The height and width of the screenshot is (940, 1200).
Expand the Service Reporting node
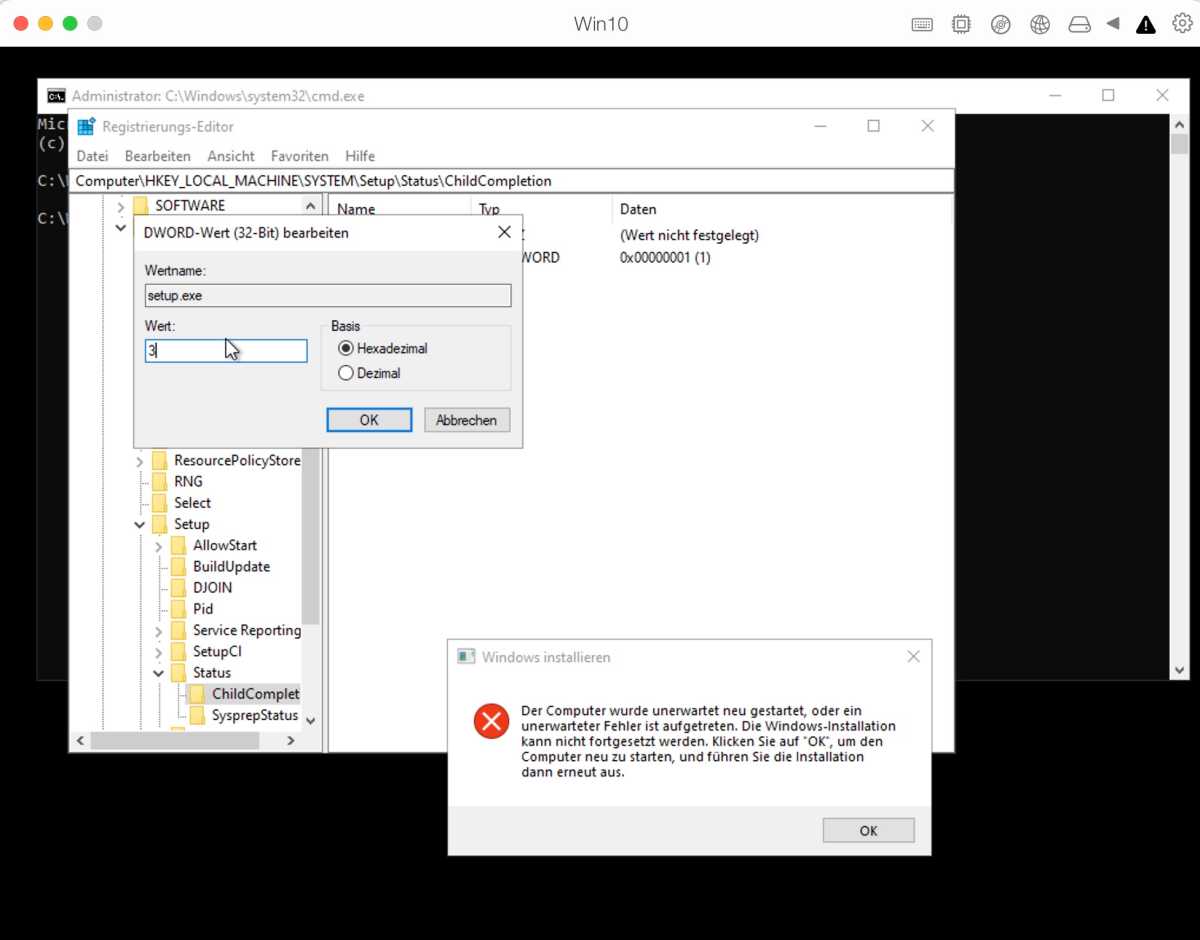pyautogui.click(x=158, y=631)
